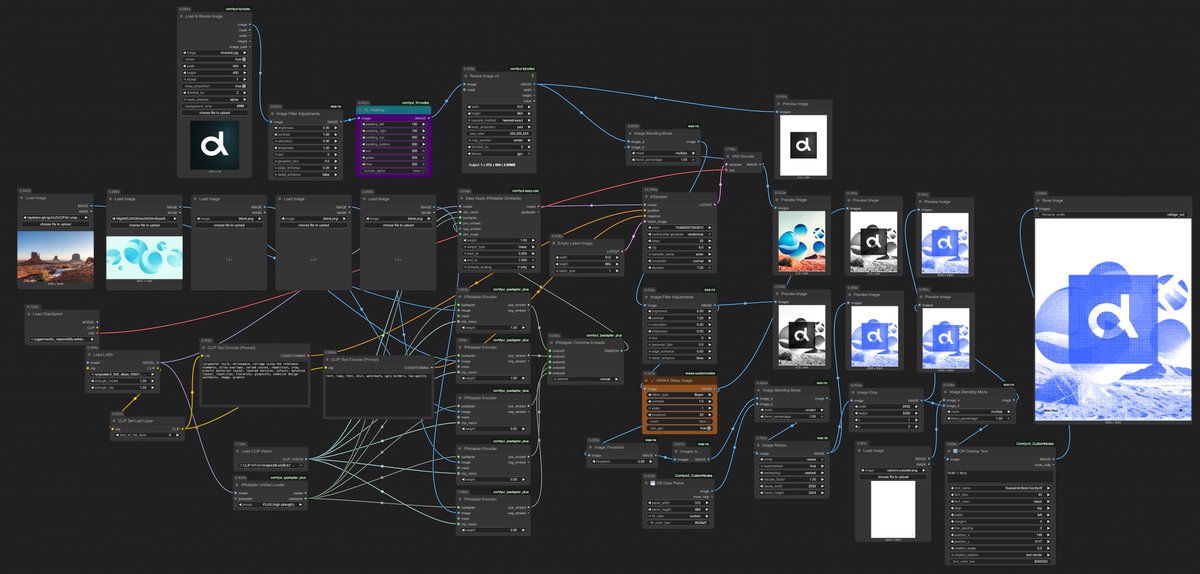The image size is (1200, 574).
Task: Open crop_position dropdown in Resize Image v2
Action: pyautogui.click(x=500, y=140)
